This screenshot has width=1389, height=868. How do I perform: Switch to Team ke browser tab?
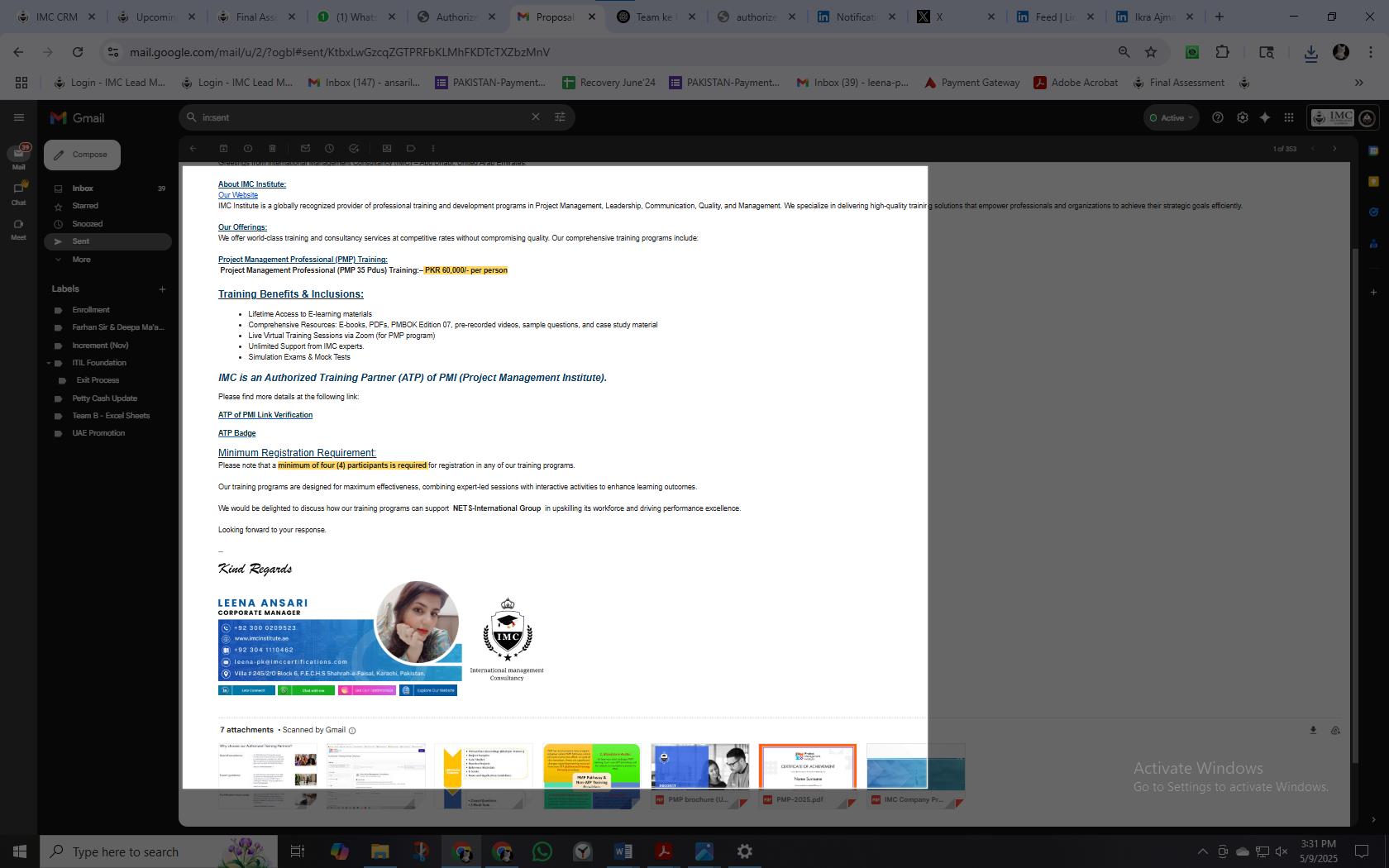657,17
